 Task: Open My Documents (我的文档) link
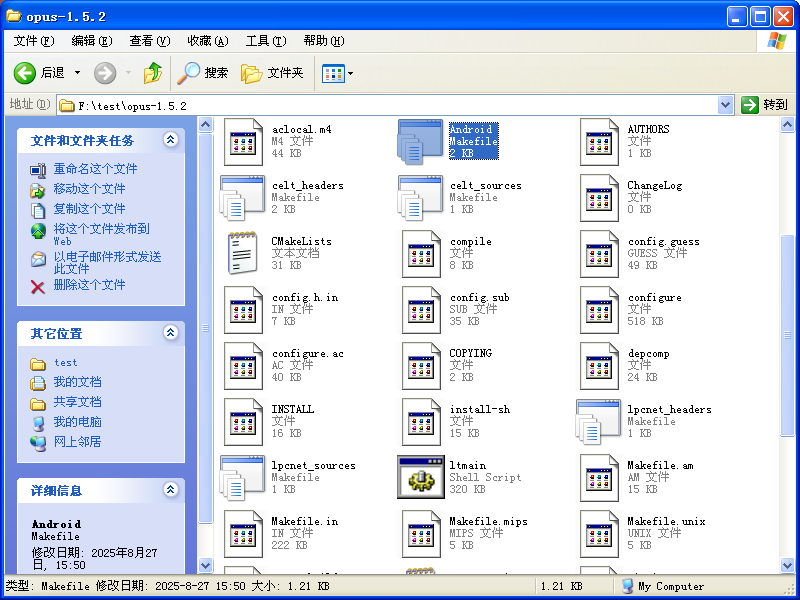pos(78,382)
